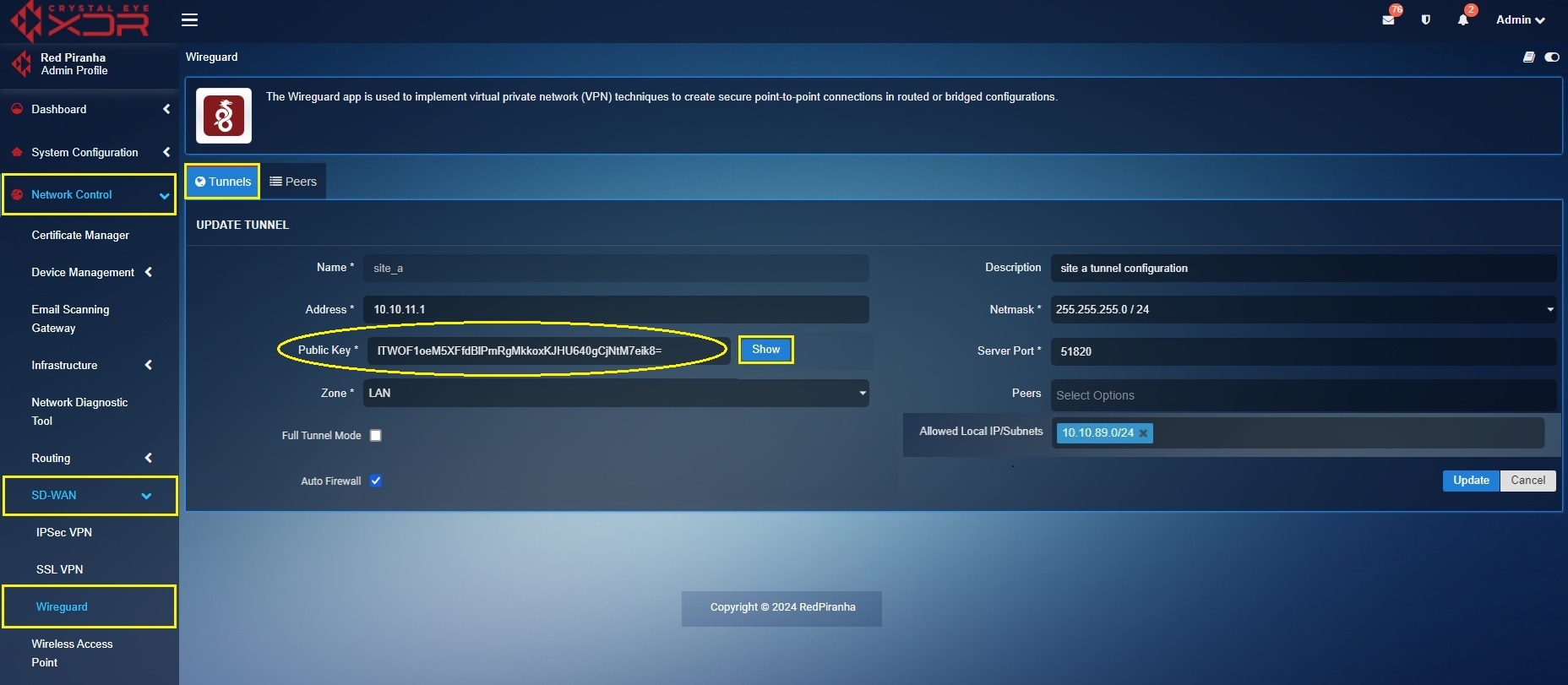Edit the Server Port field 51820

(1303, 351)
